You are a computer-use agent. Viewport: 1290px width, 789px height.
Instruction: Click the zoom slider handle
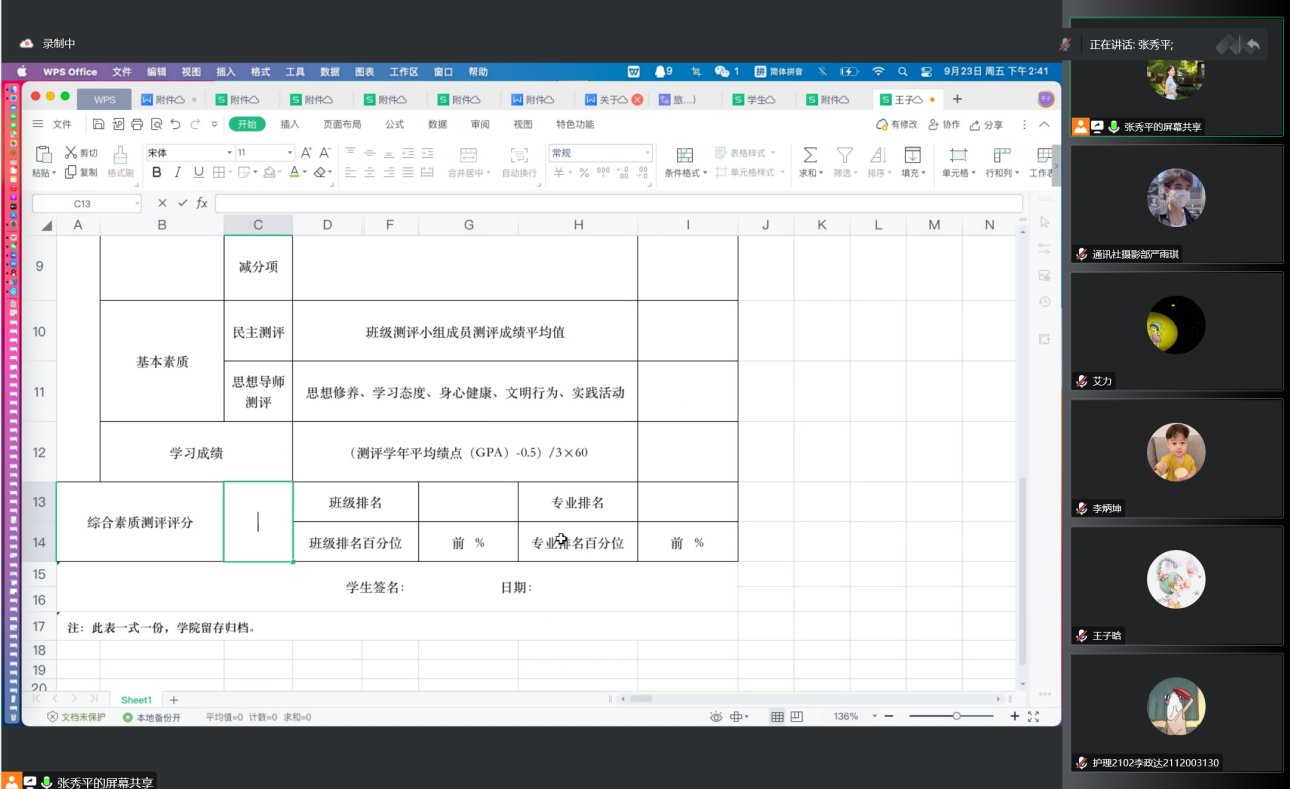(x=957, y=717)
